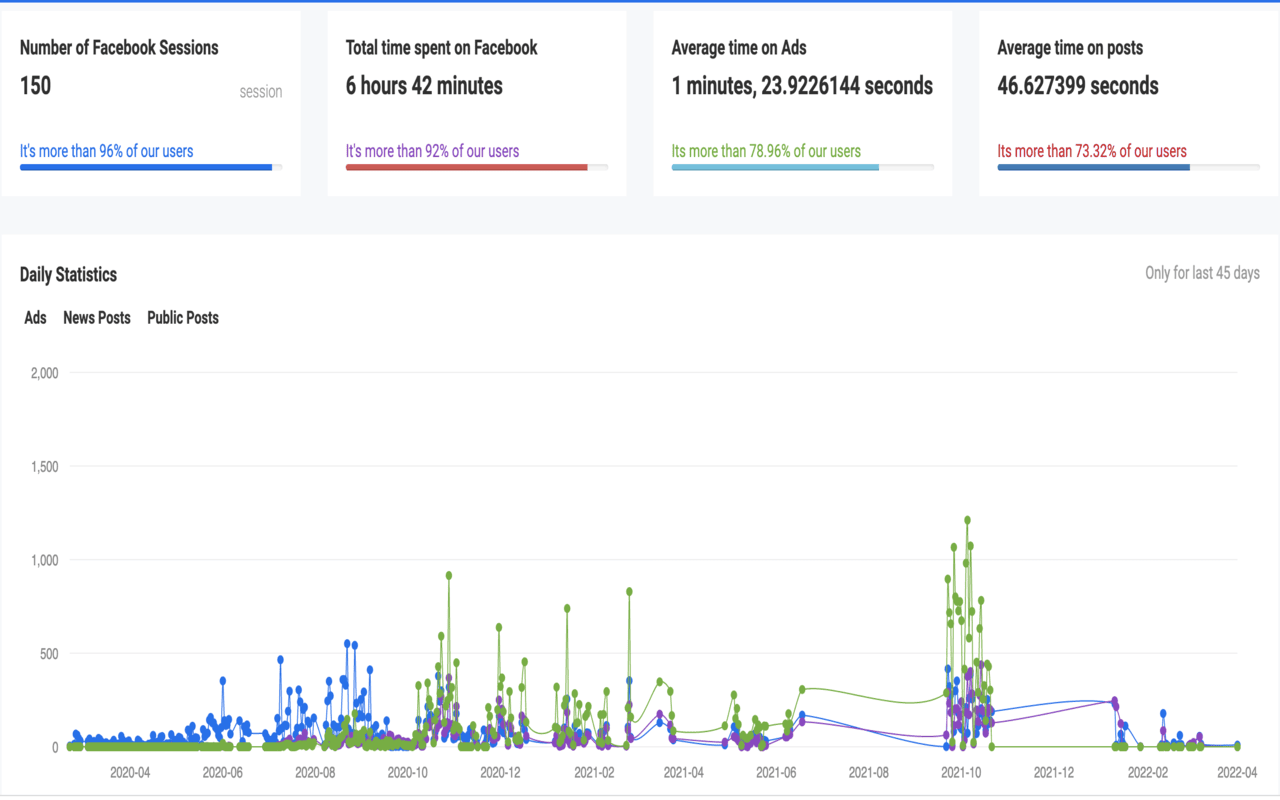Click the 2021-10 x-axis date label
This screenshot has width=1280, height=800.
[962, 772]
